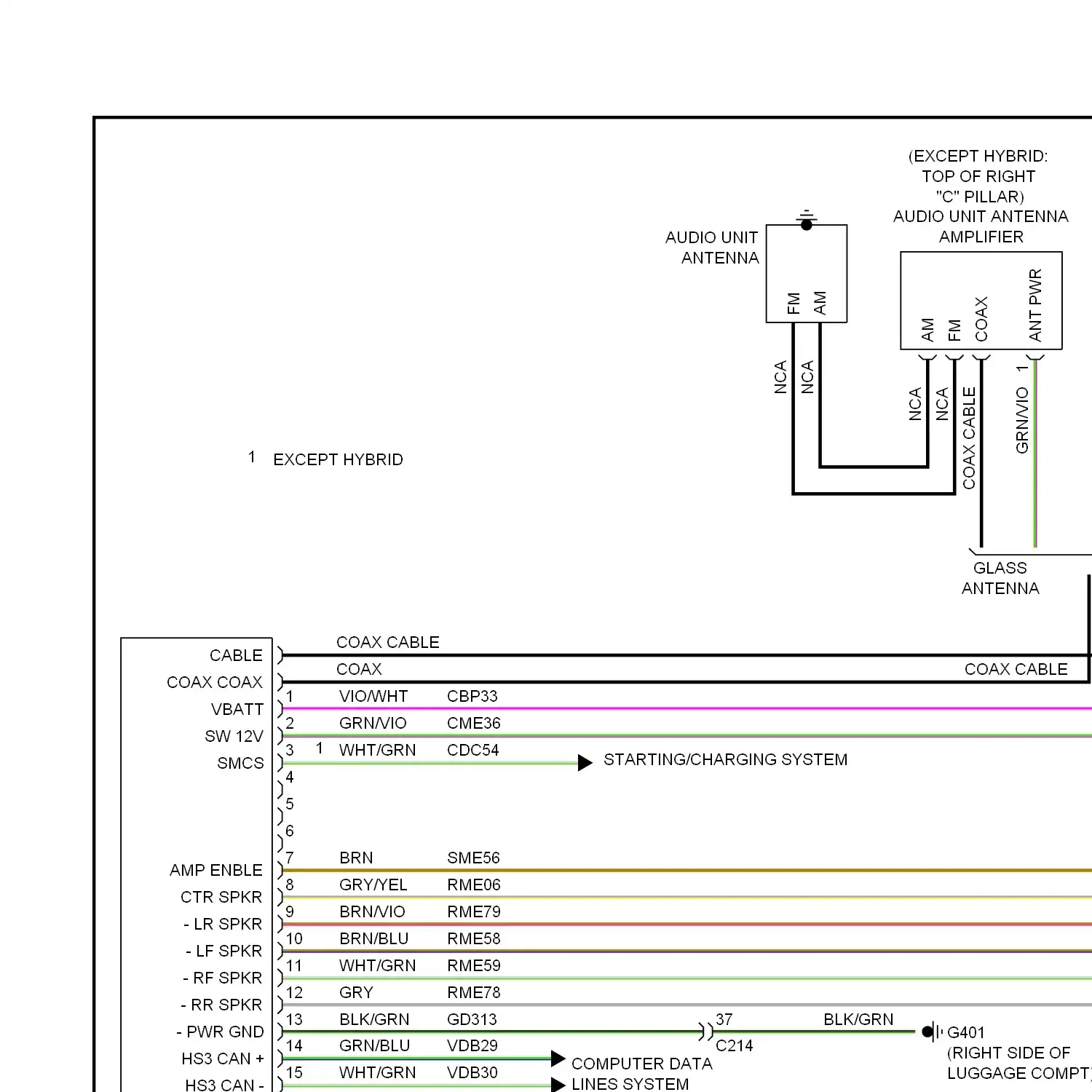Click the CTR SPKR terminal label
The height and width of the screenshot is (1092, 1092).
pyautogui.click(x=221, y=897)
